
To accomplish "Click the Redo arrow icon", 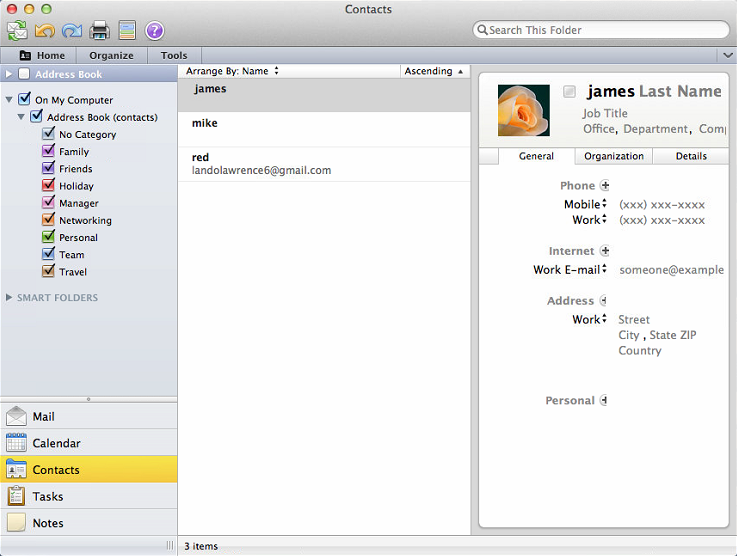I will [x=72, y=31].
